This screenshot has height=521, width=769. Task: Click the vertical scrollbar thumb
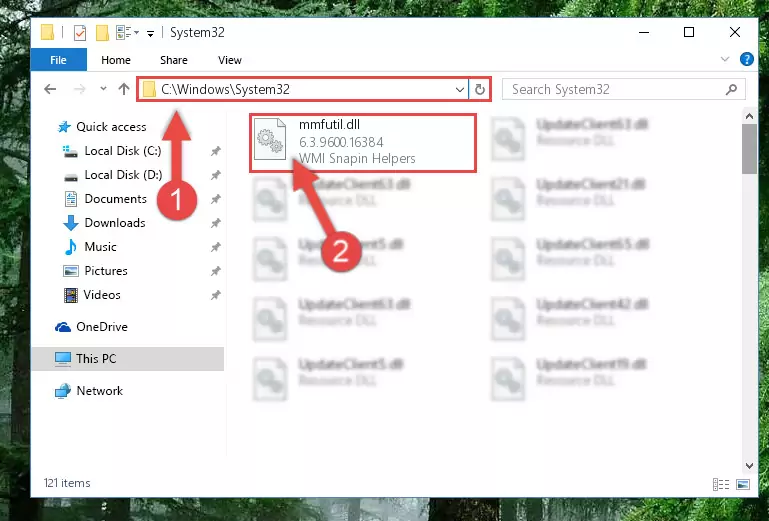coord(749,149)
